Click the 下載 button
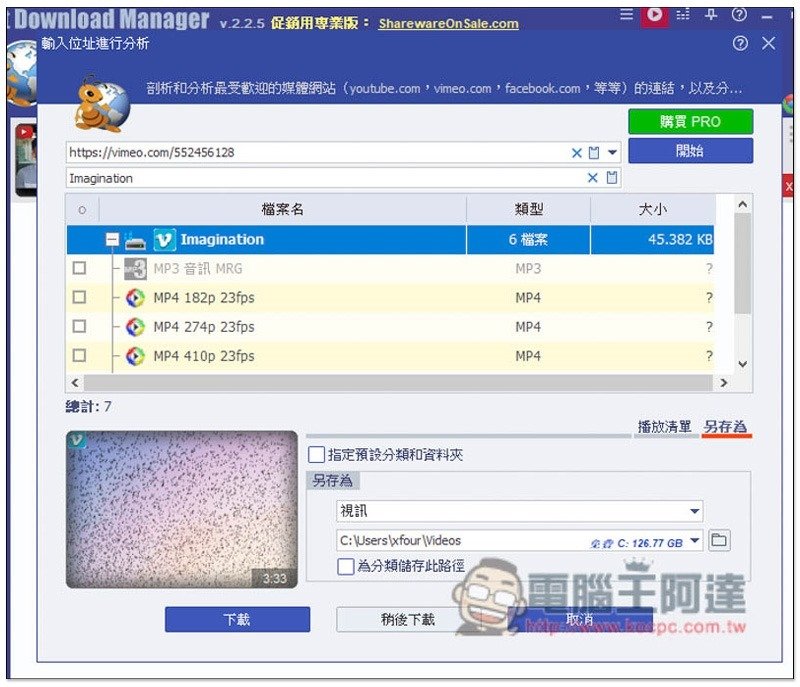The width and height of the screenshot is (800, 687). [237, 620]
